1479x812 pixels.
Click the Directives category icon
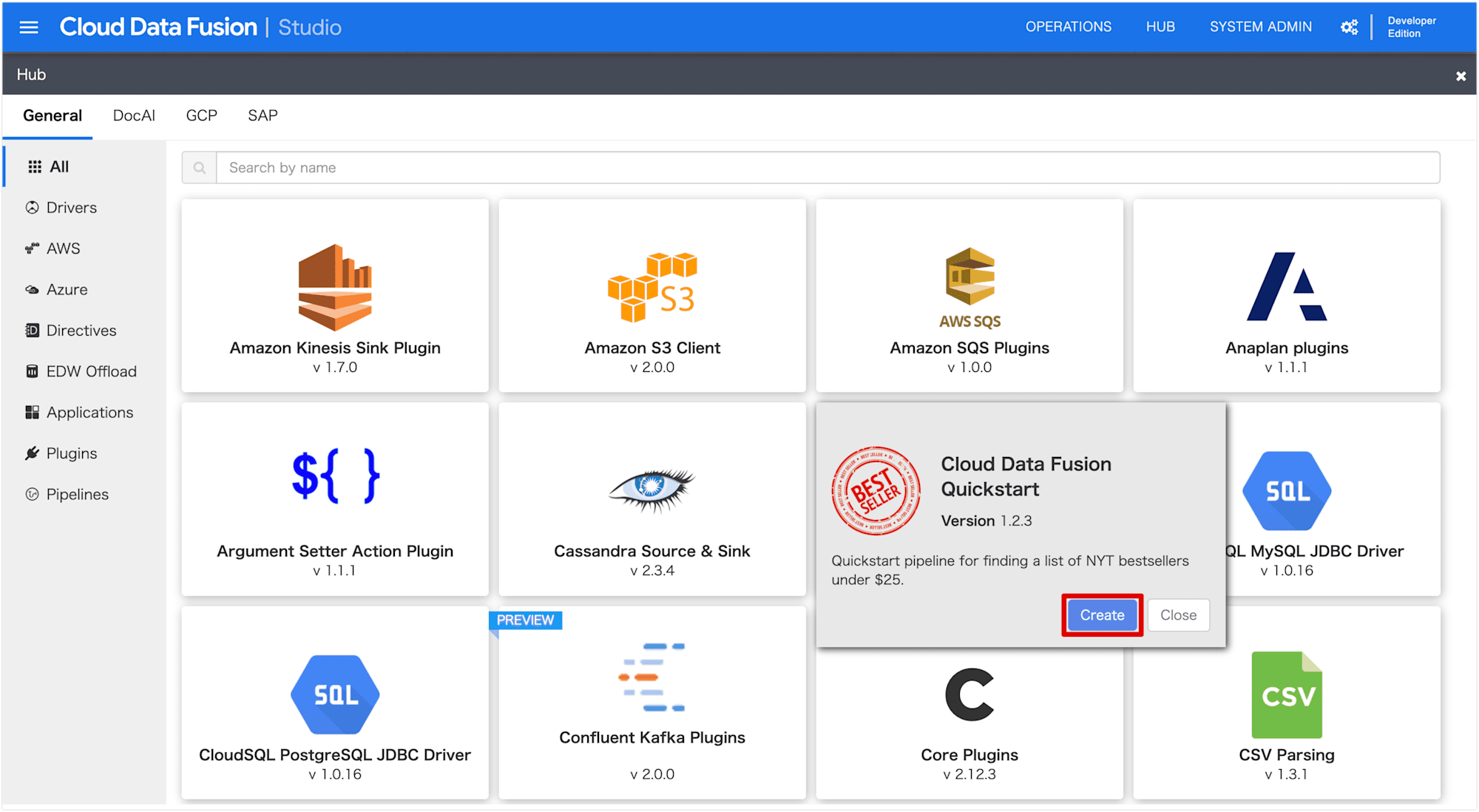tap(32, 331)
